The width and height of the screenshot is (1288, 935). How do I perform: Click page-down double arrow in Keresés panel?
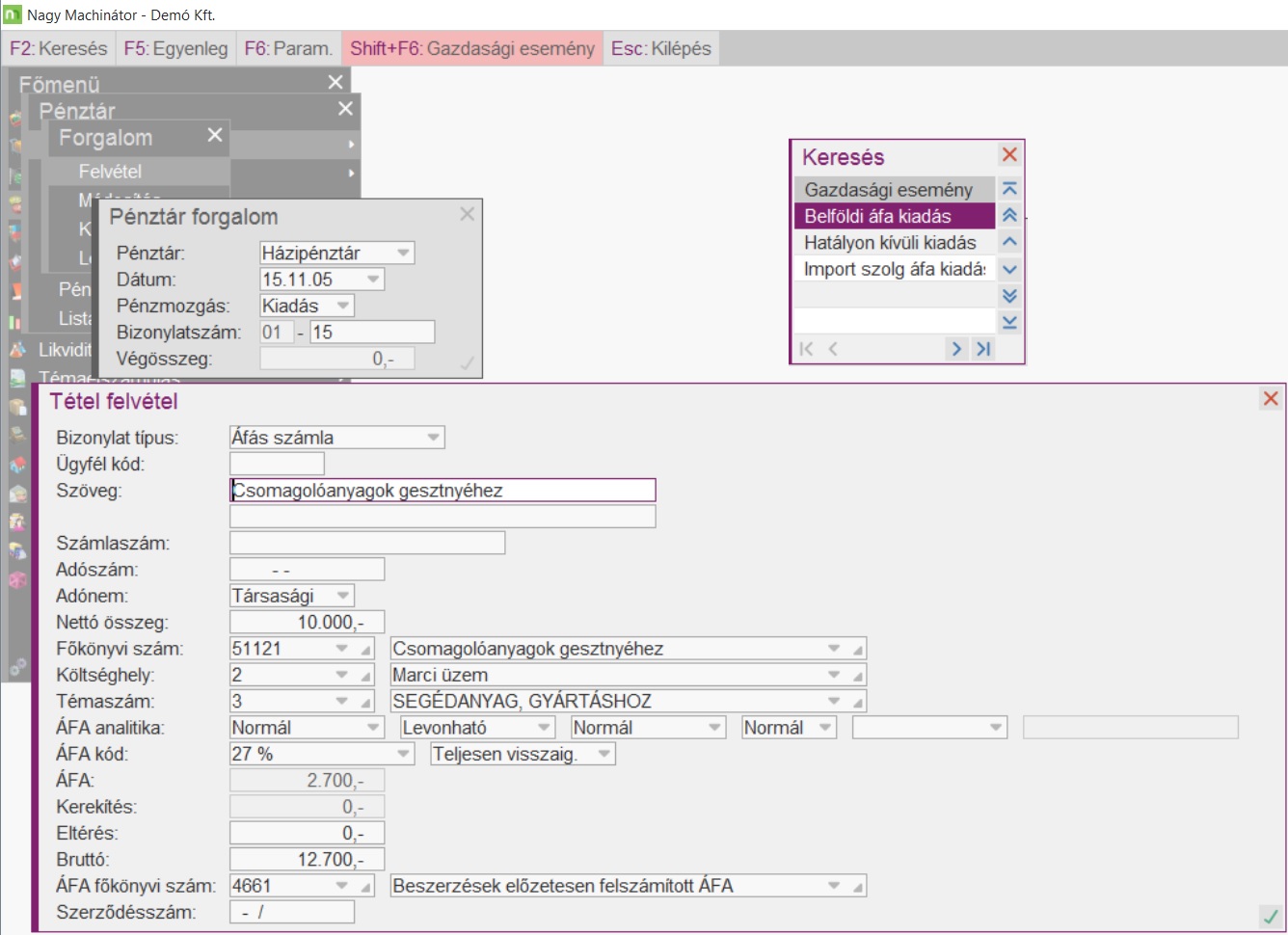pyautogui.click(x=1009, y=296)
